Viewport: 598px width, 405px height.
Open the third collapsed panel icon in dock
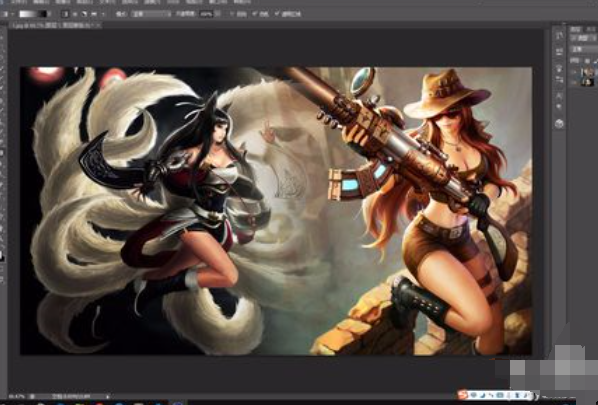point(559,69)
